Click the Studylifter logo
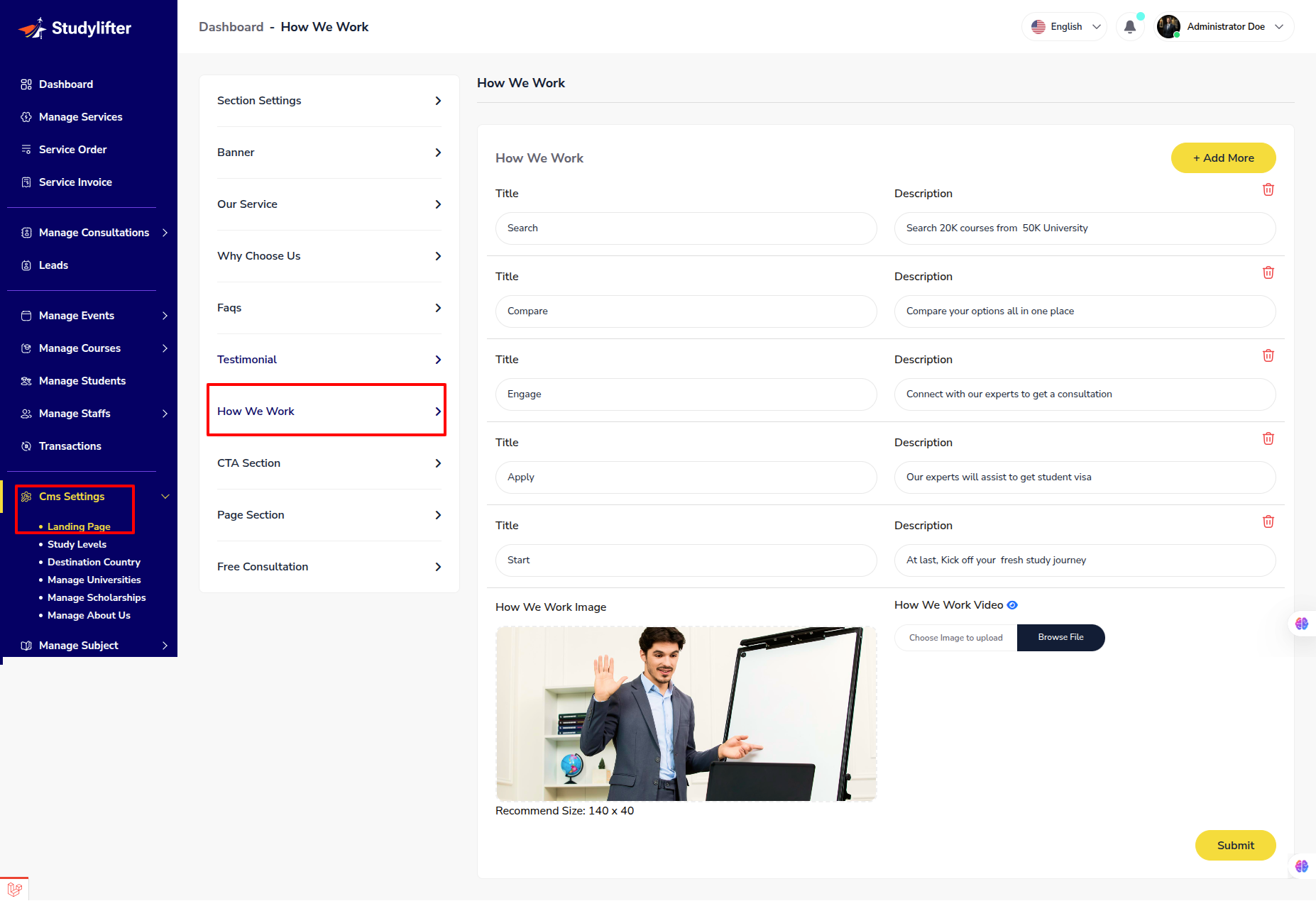This screenshot has width=1316, height=901. tap(75, 28)
